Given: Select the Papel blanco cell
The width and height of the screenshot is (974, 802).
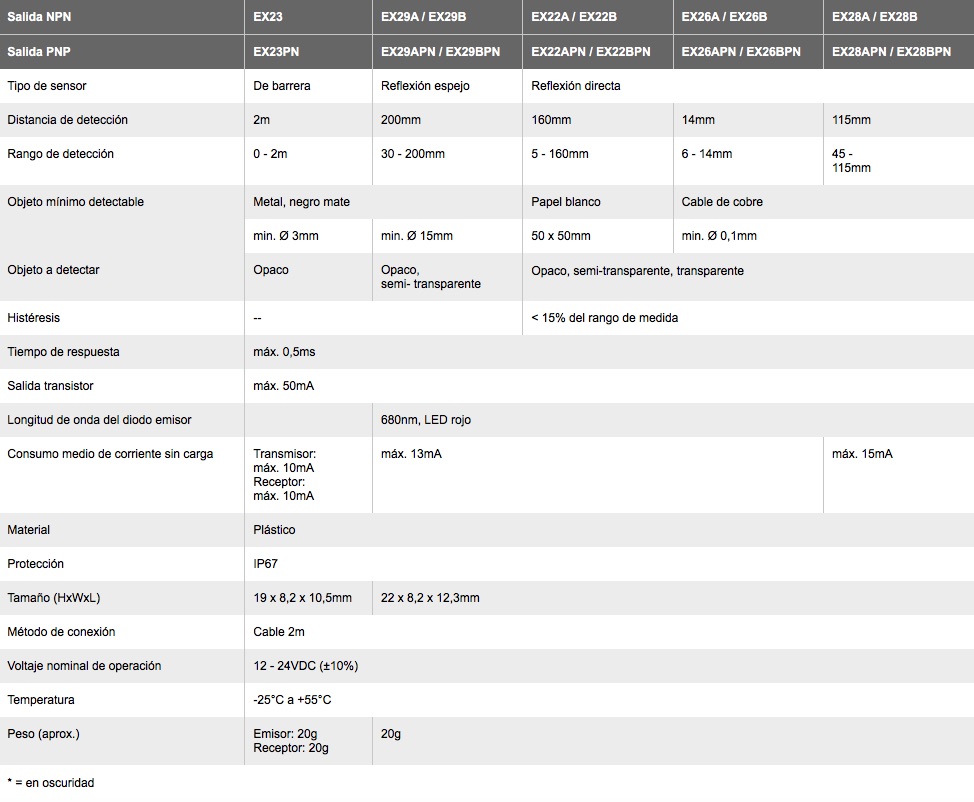Looking at the screenshot, I should 566,202.
